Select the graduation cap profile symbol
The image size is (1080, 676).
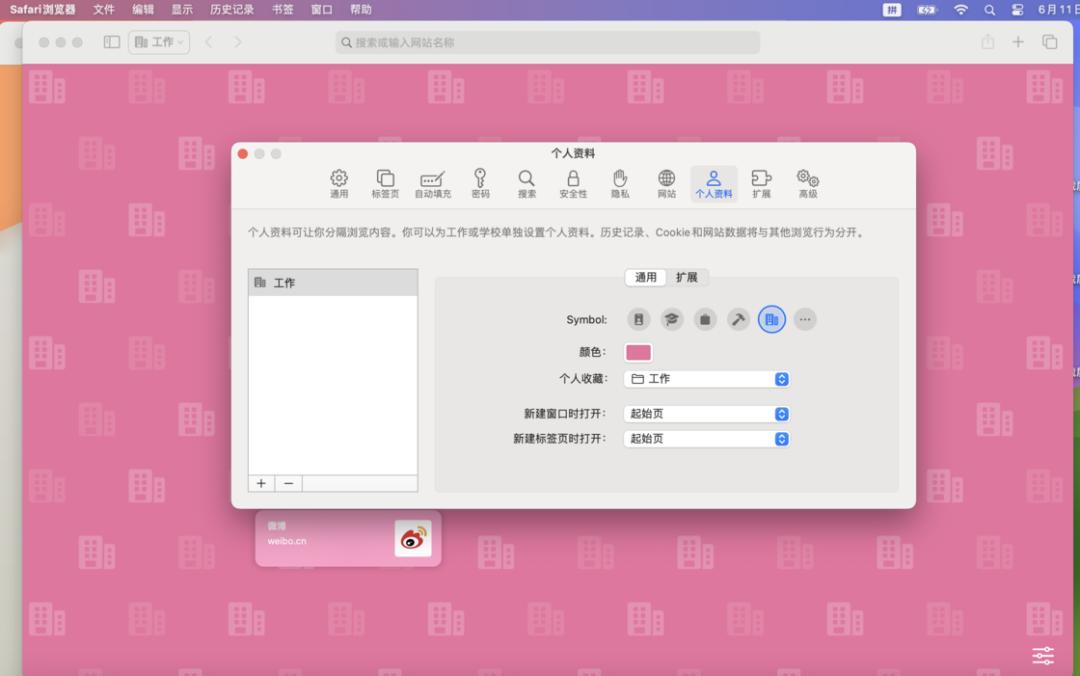click(x=672, y=320)
